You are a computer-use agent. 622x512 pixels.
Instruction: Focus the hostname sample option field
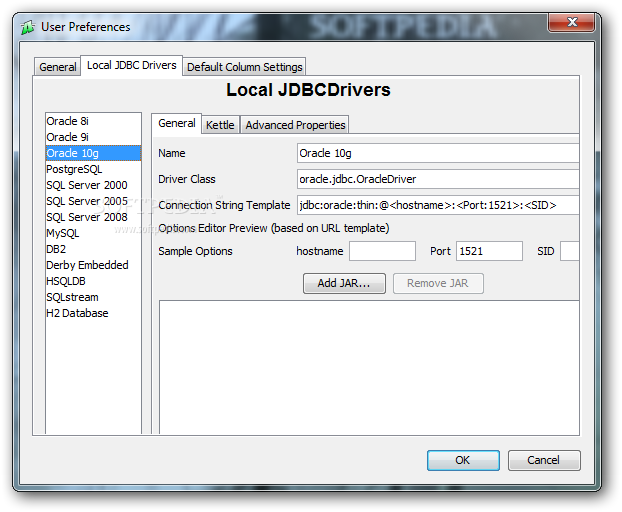point(382,251)
